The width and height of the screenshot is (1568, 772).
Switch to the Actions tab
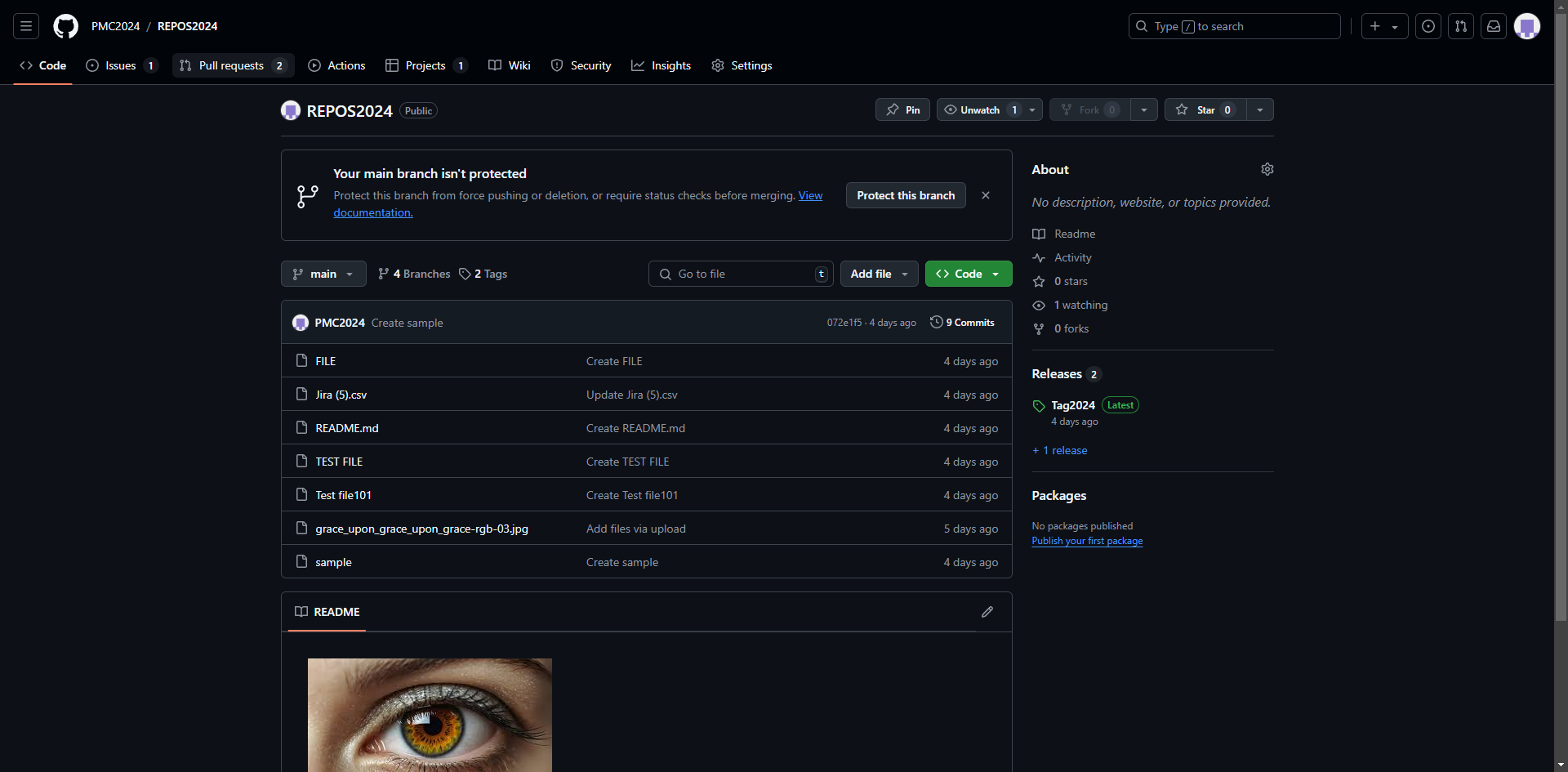(x=336, y=65)
